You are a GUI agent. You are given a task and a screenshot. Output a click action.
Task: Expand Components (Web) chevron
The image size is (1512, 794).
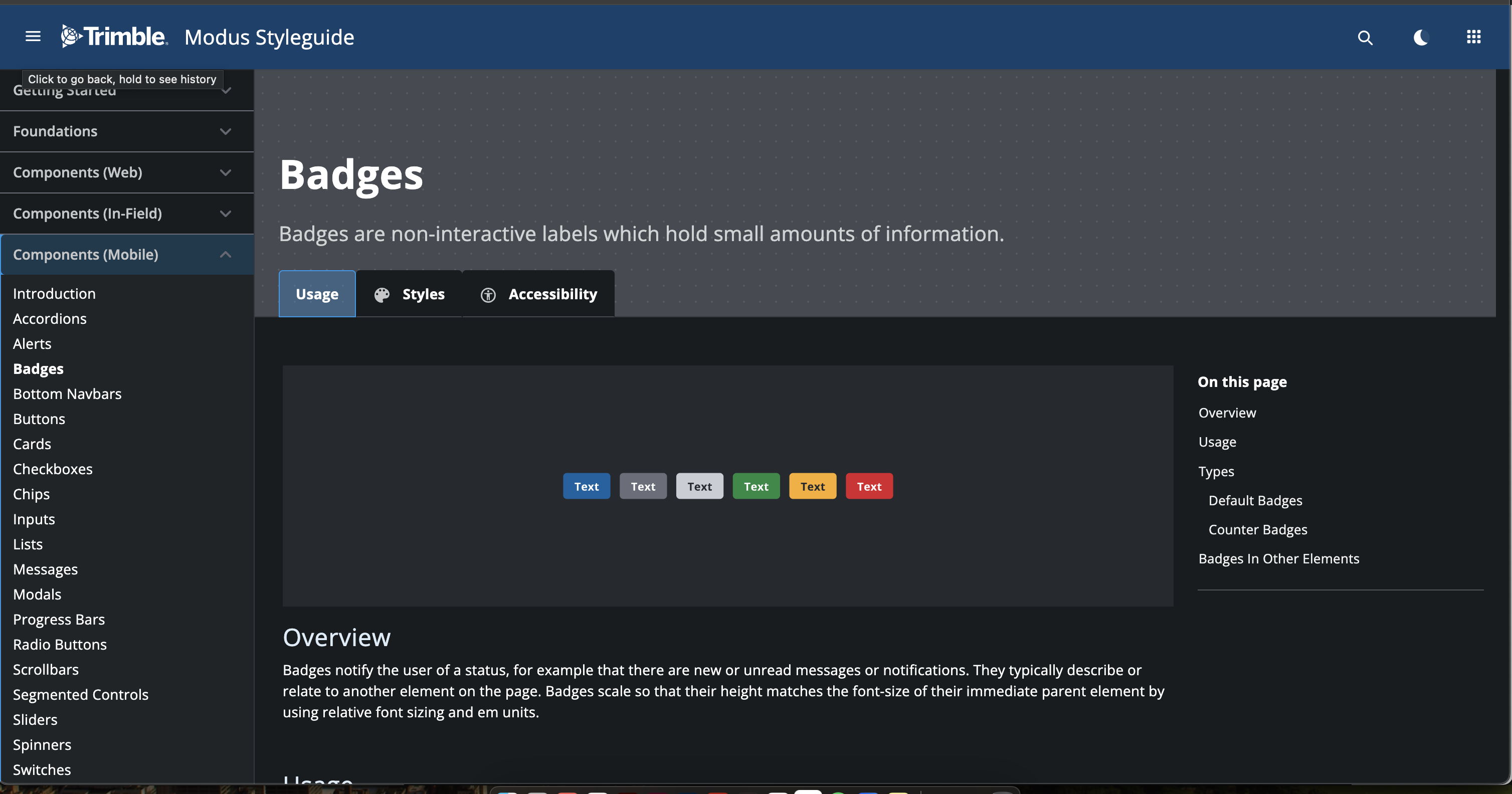226,172
